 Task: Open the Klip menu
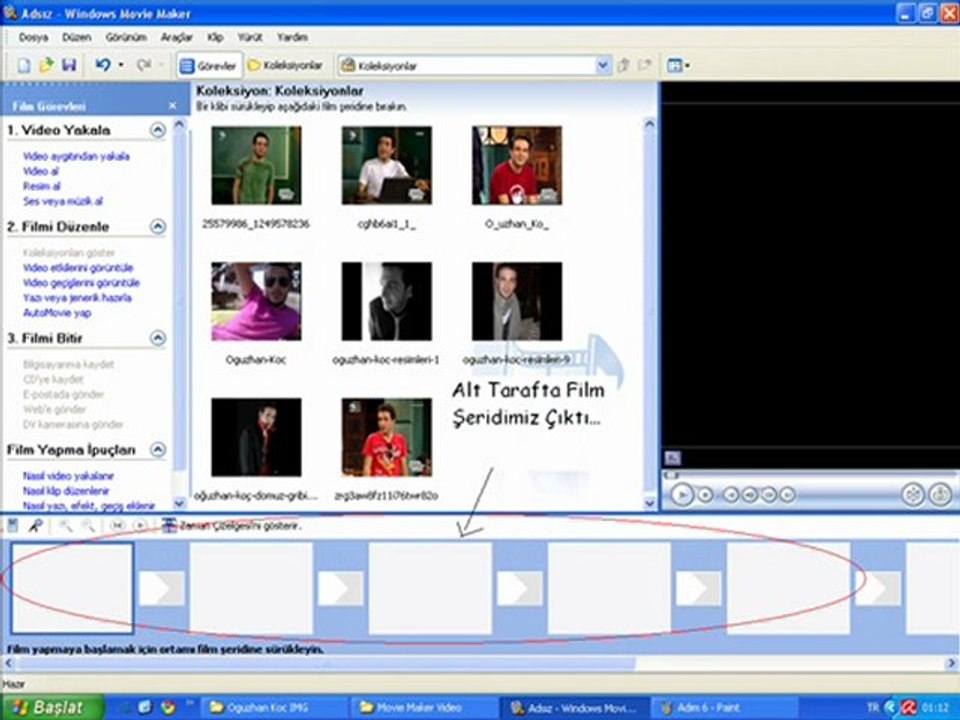[x=215, y=37]
